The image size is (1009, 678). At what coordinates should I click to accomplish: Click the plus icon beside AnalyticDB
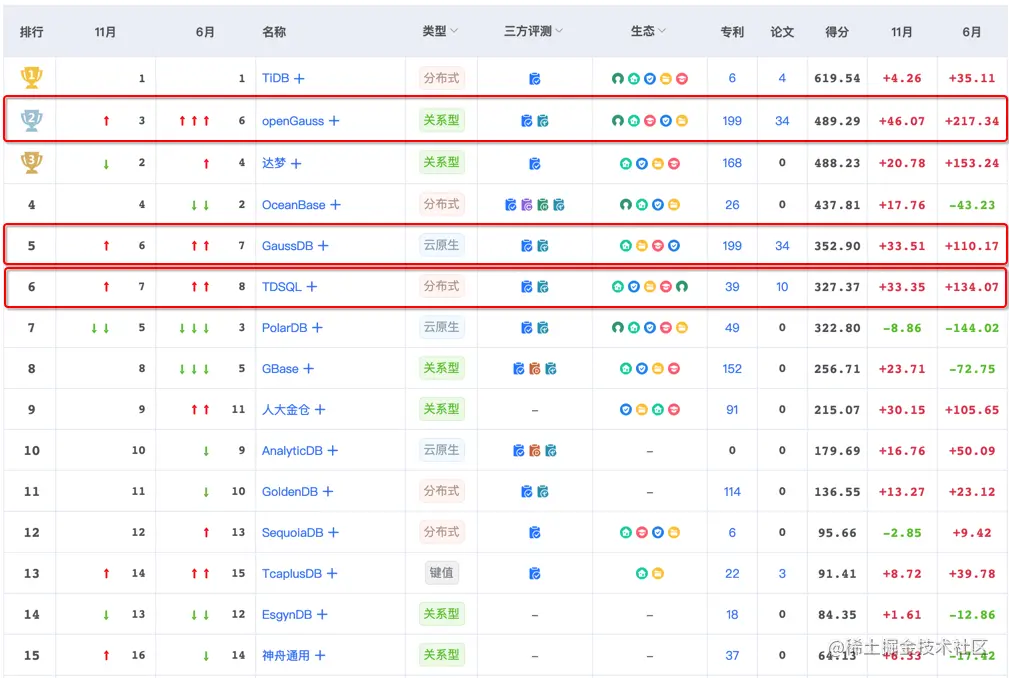(333, 451)
